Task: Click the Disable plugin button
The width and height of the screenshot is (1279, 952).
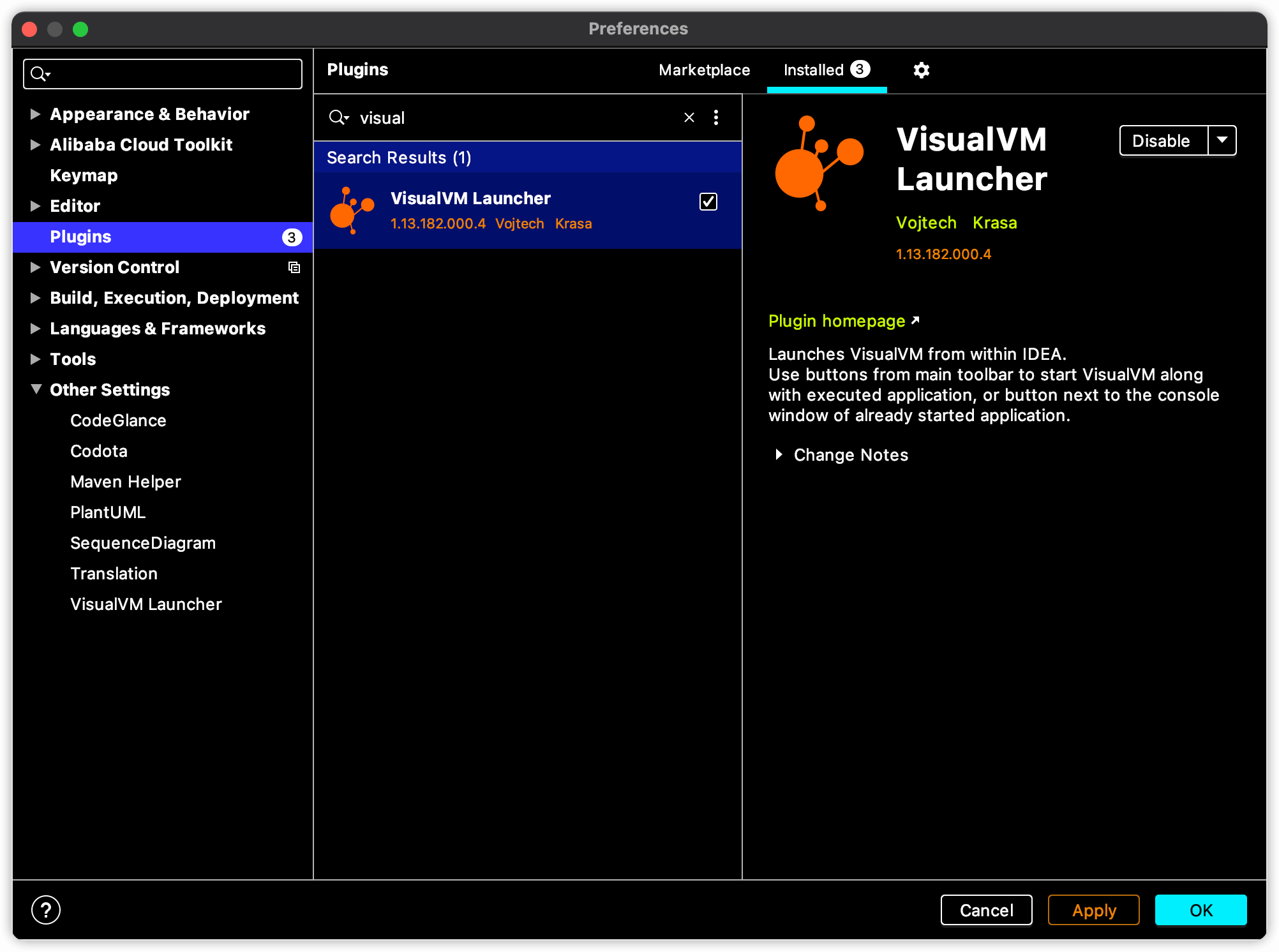Action: click(x=1164, y=140)
